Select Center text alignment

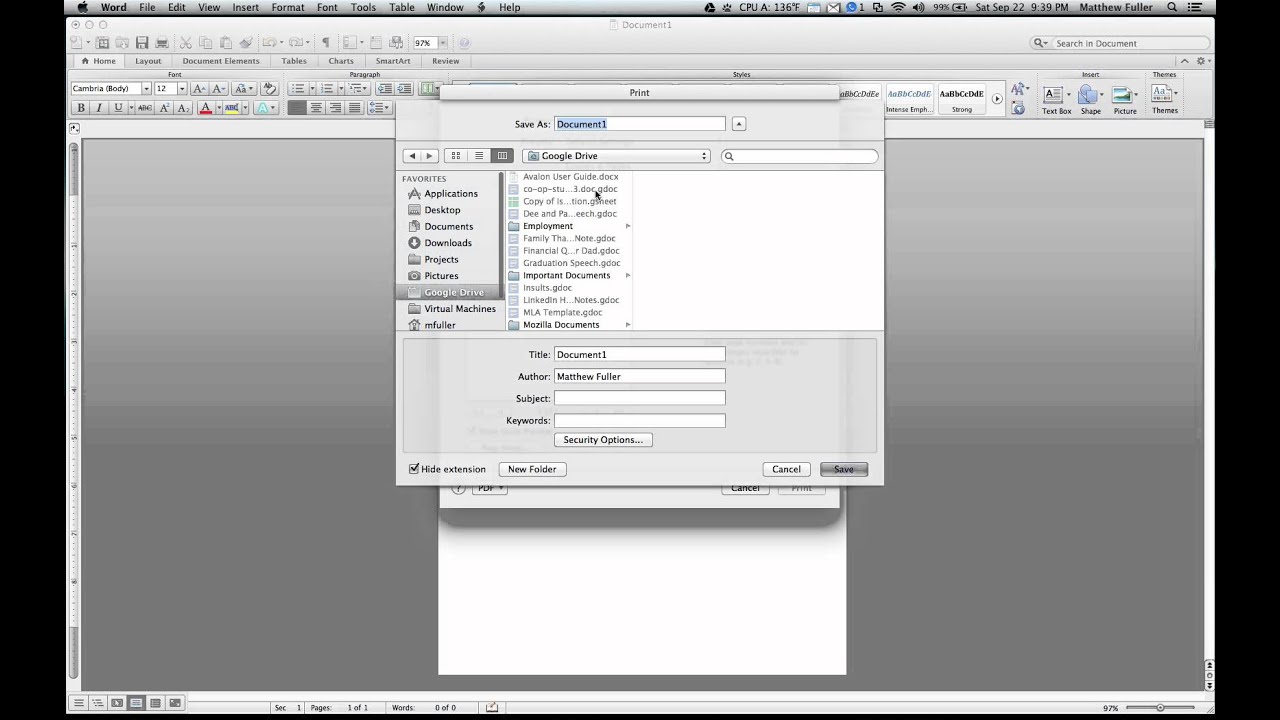(316, 108)
